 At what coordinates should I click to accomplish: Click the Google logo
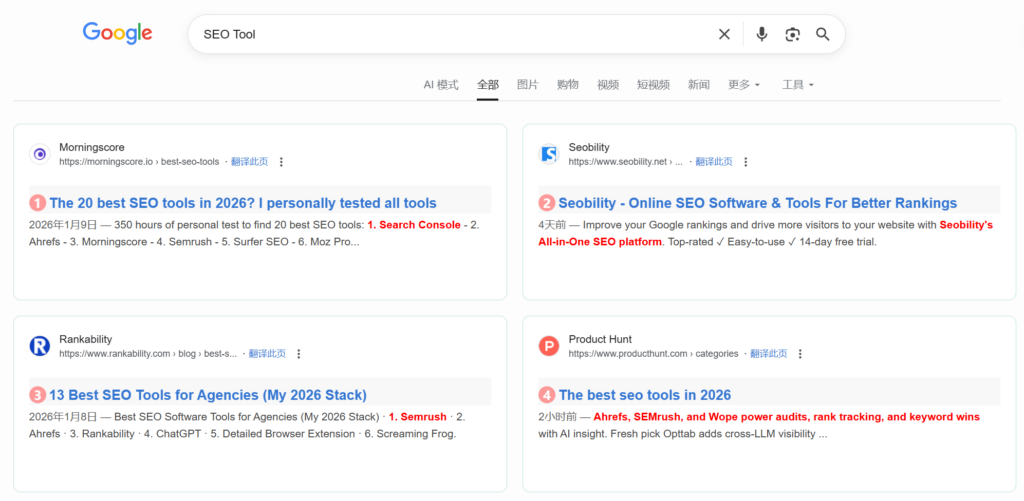click(x=117, y=33)
